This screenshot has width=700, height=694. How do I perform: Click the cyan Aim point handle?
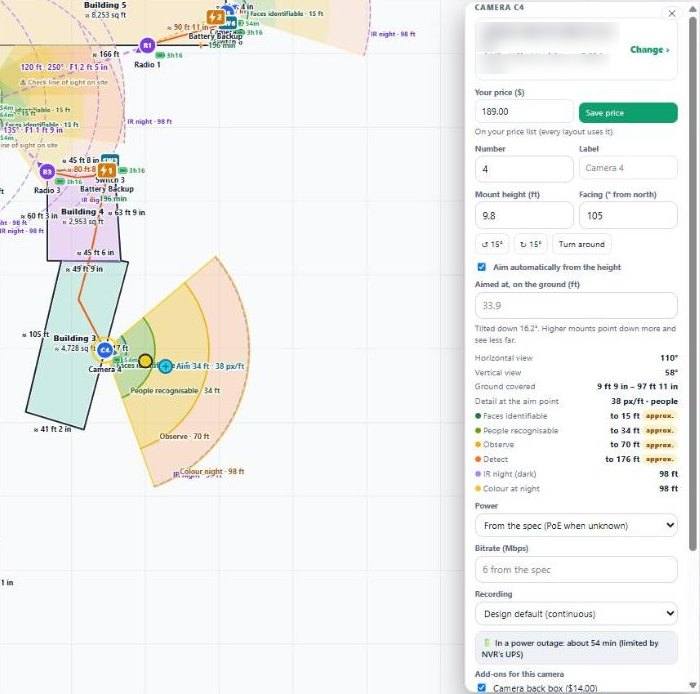click(x=166, y=366)
